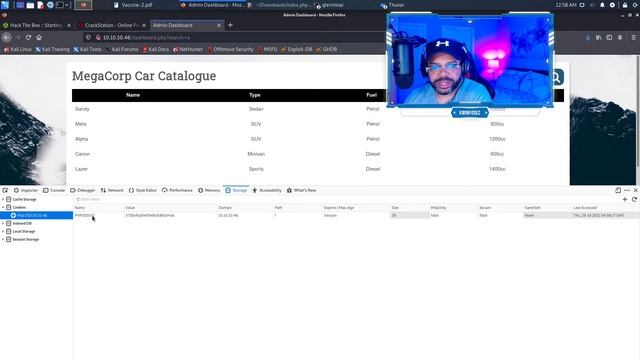Switch to the Inspector devtools tab
The width and height of the screenshot is (640, 360).
tap(26, 190)
